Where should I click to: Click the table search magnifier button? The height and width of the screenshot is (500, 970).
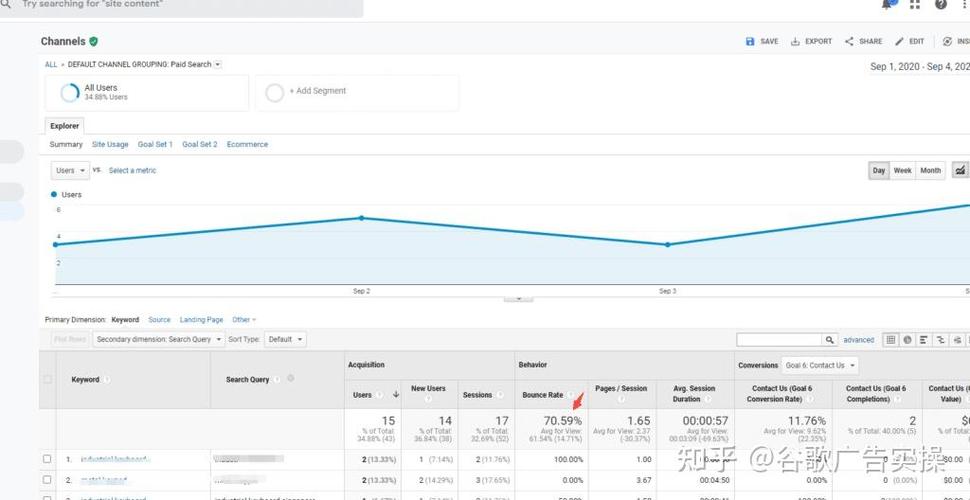coord(830,340)
